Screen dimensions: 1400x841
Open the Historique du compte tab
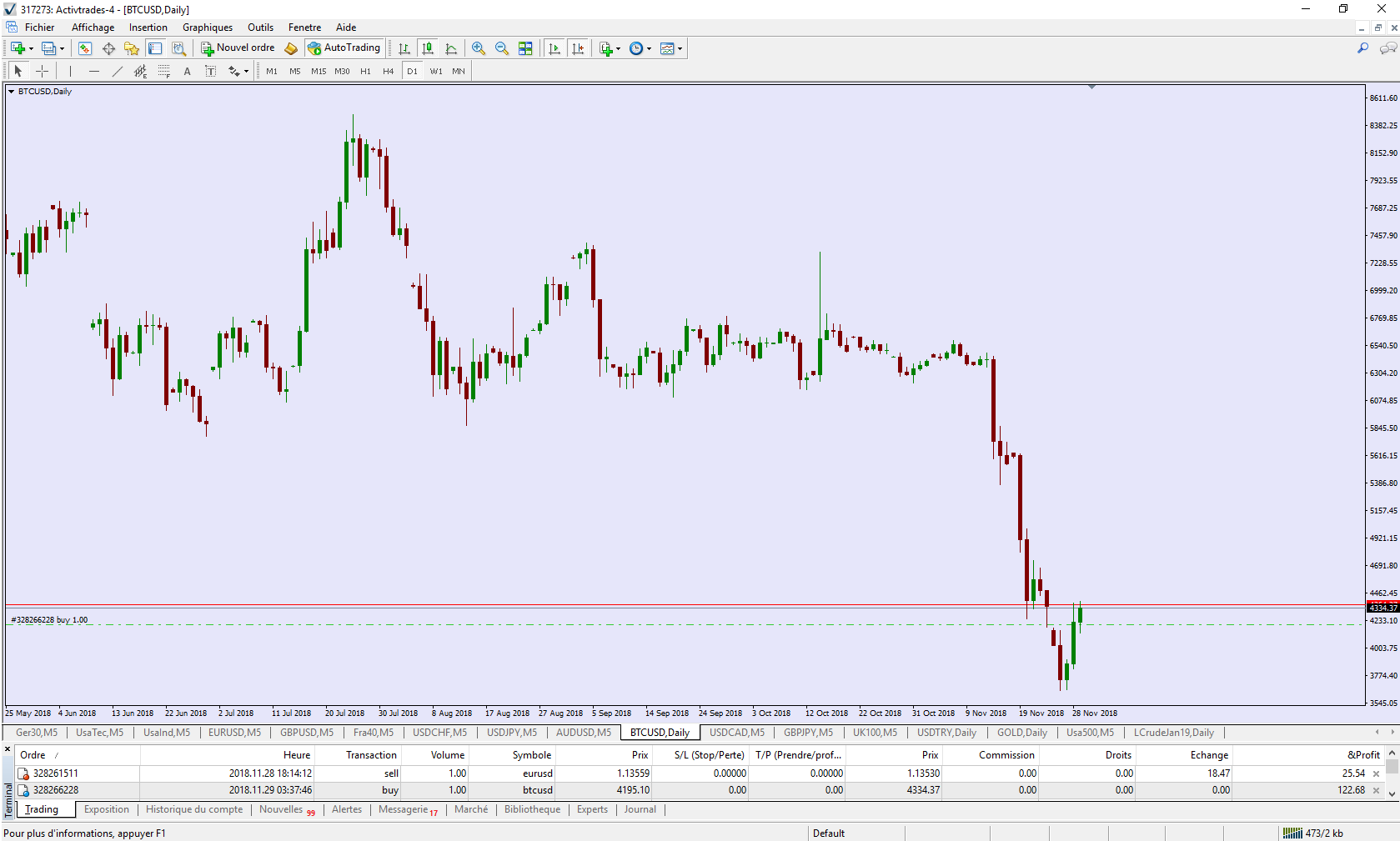(x=194, y=809)
